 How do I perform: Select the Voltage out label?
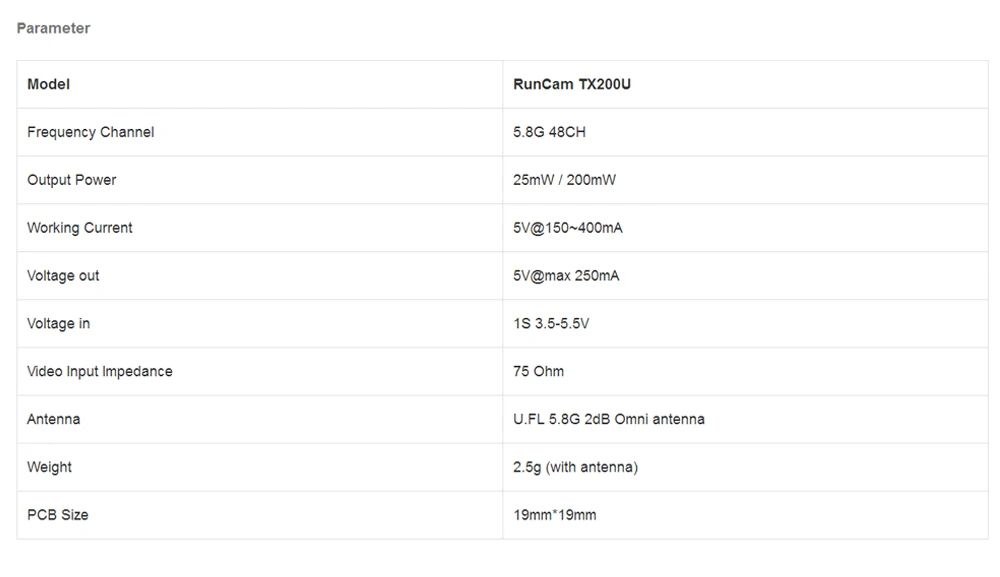tap(63, 276)
